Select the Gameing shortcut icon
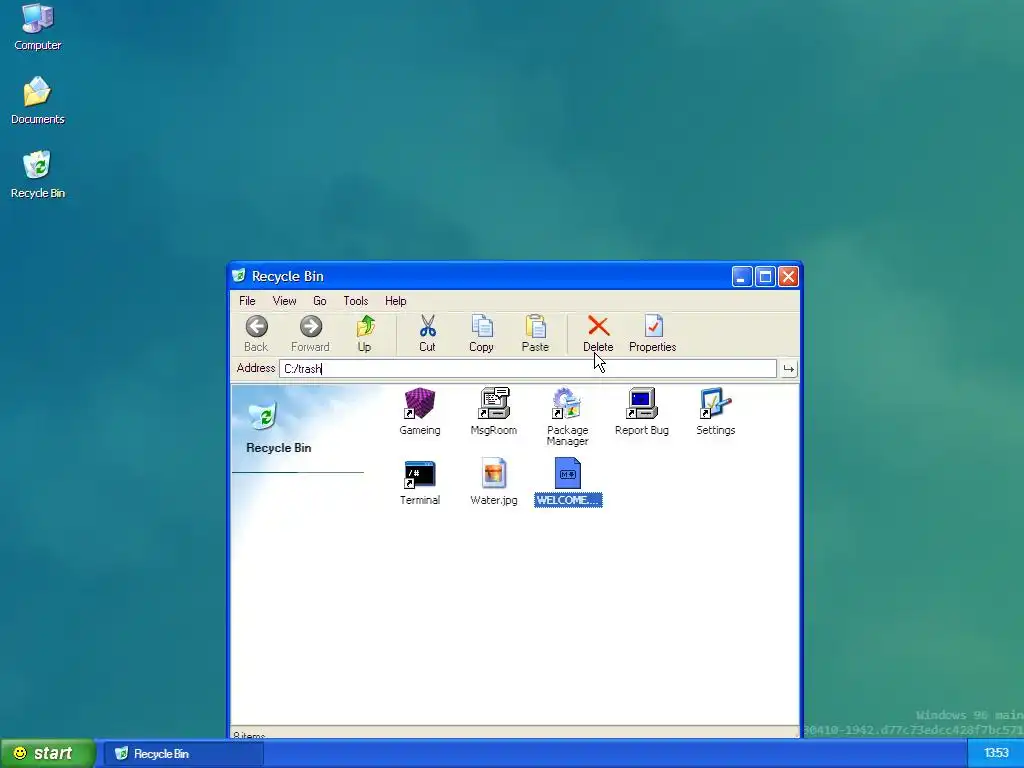 (420, 411)
